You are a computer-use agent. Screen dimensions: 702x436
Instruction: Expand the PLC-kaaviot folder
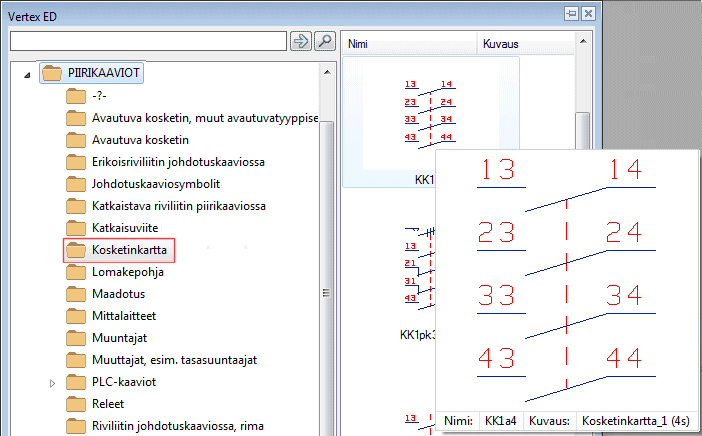click(53, 382)
